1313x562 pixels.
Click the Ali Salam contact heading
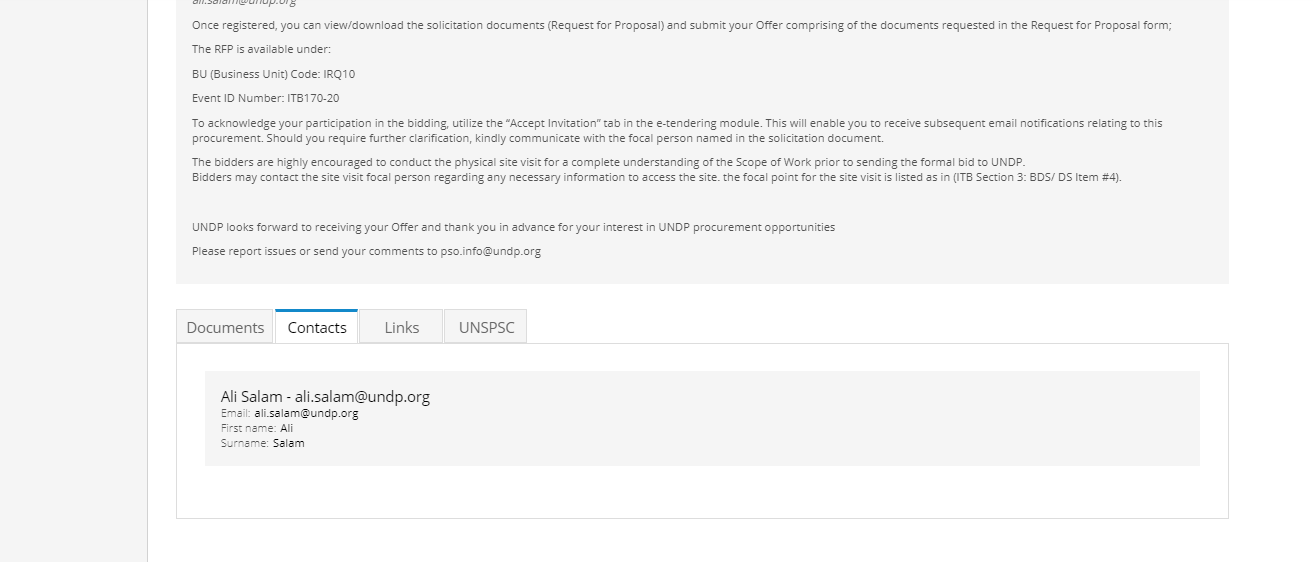click(325, 396)
